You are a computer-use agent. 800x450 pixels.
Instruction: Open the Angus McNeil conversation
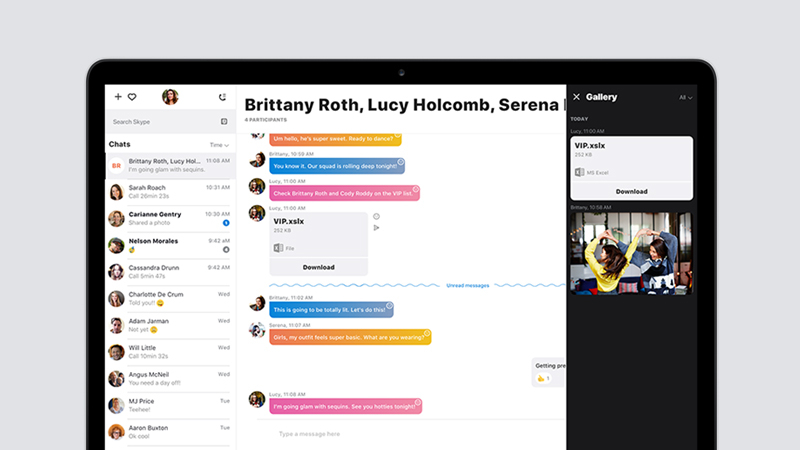click(170, 379)
